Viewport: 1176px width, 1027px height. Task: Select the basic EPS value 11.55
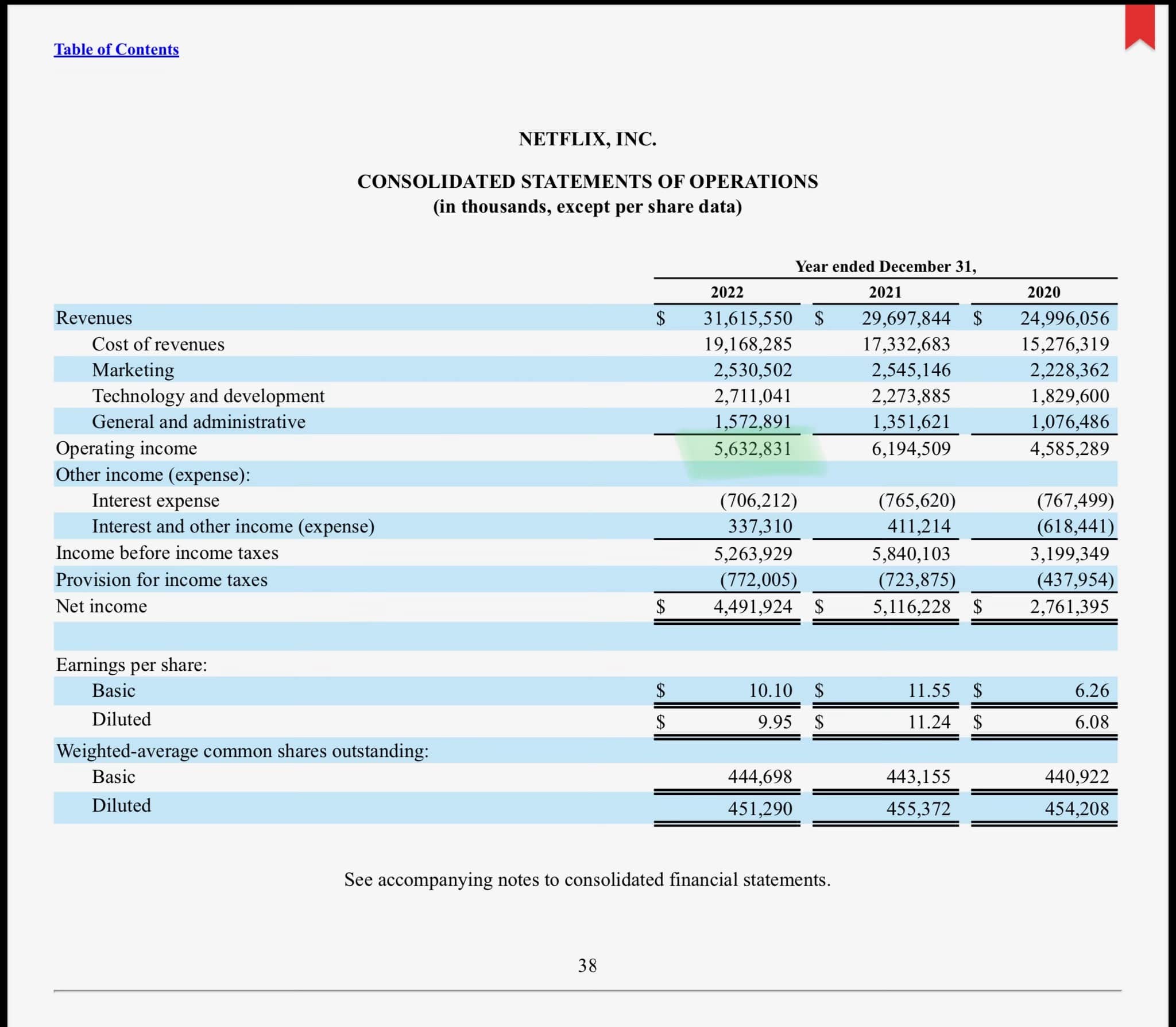point(929,690)
